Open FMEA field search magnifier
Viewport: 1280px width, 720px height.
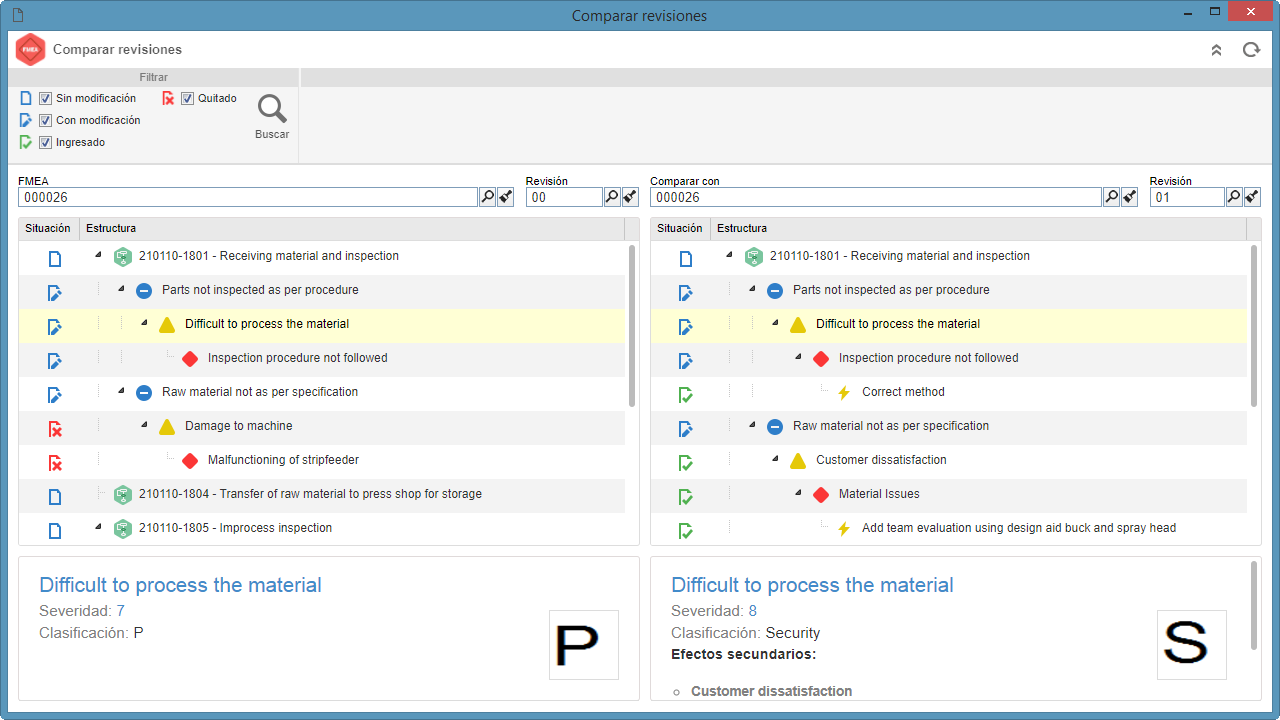488,197
